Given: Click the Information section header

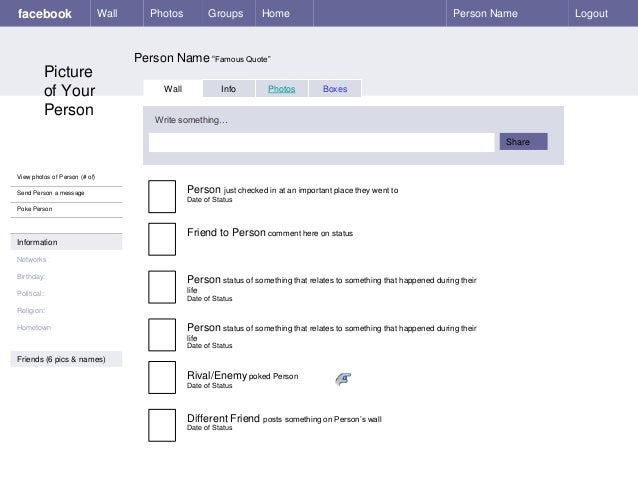Looking at the screenshot, I should coord(66,242).
